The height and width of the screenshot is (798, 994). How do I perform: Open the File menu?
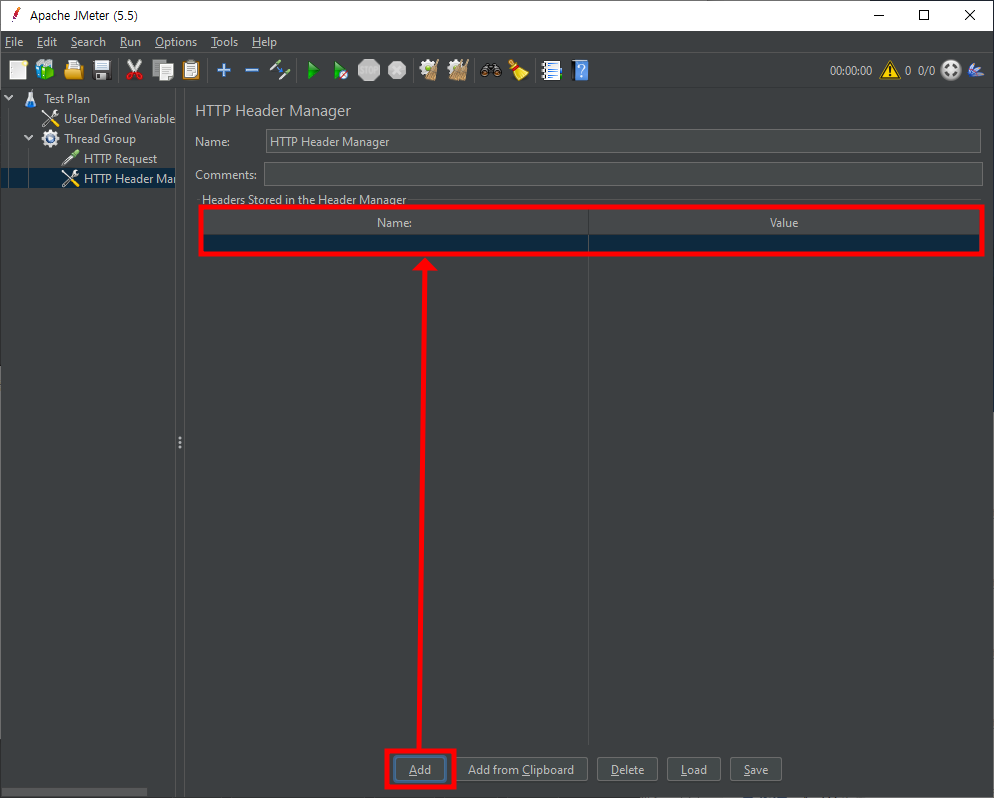coord(14,42)
